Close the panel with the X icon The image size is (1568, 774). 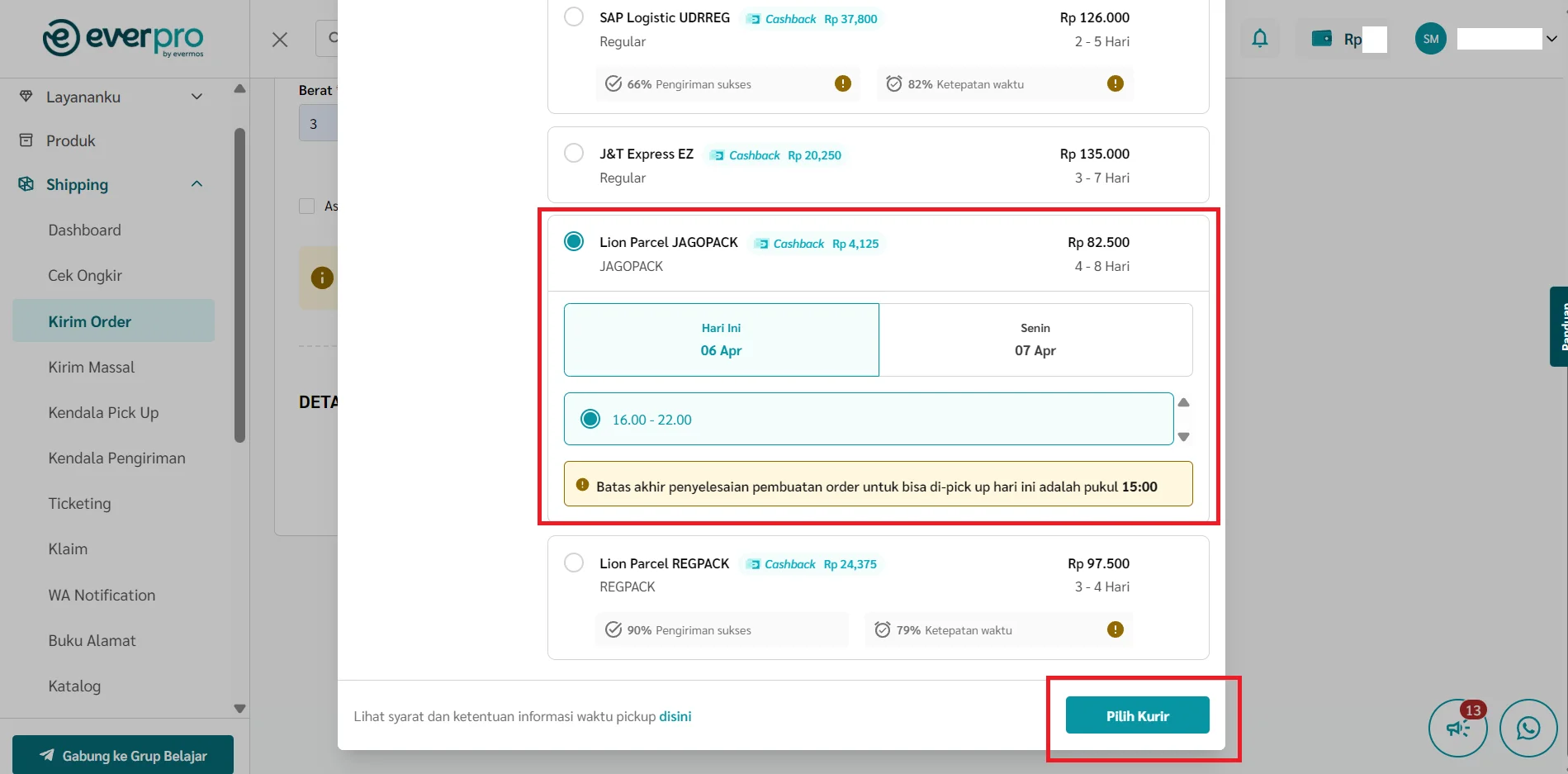[x=280, y=40]
